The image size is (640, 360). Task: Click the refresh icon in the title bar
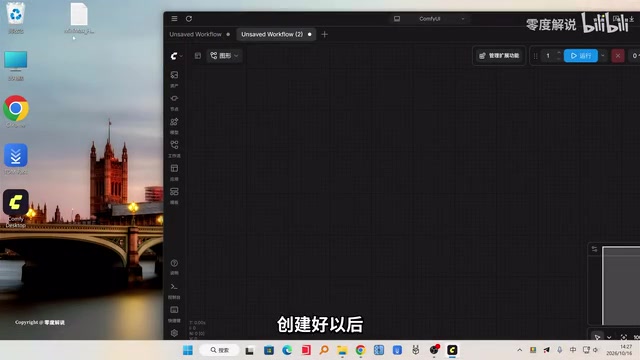tap(189, 19)
